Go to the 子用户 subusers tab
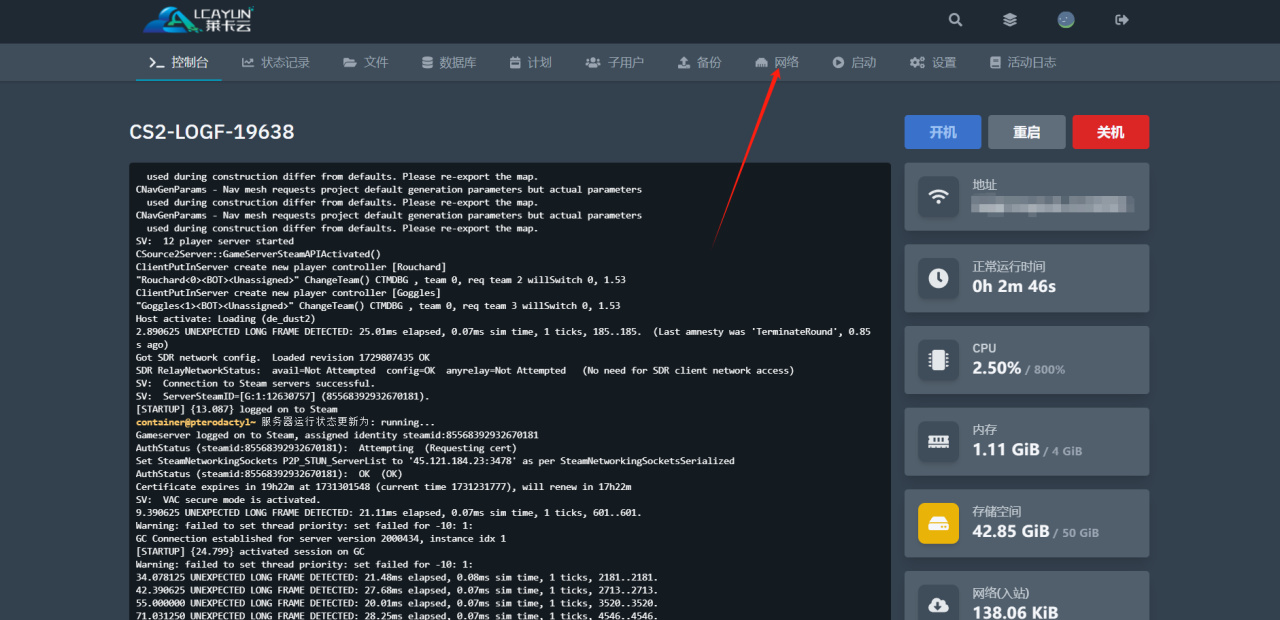 click(x=615, y=62)
